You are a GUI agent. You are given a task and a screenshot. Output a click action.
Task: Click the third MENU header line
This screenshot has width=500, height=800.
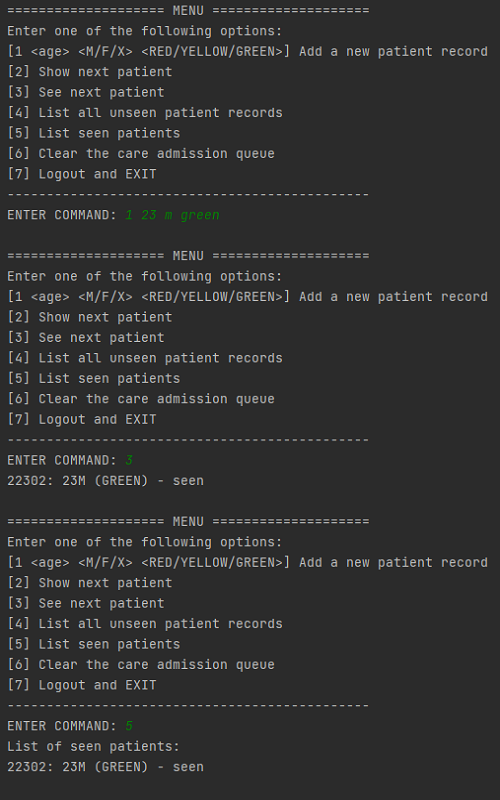[188, 521]
